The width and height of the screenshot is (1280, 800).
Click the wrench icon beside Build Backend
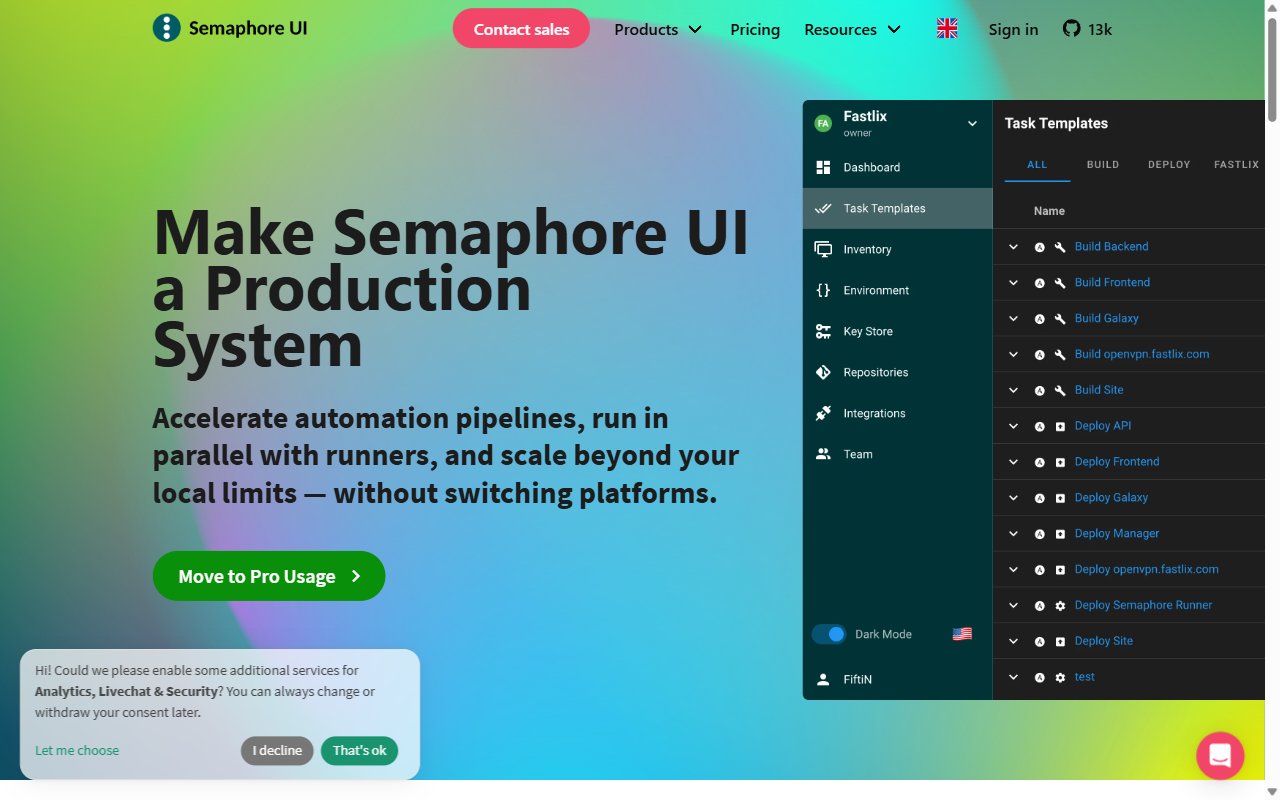tap(1060, 247)
